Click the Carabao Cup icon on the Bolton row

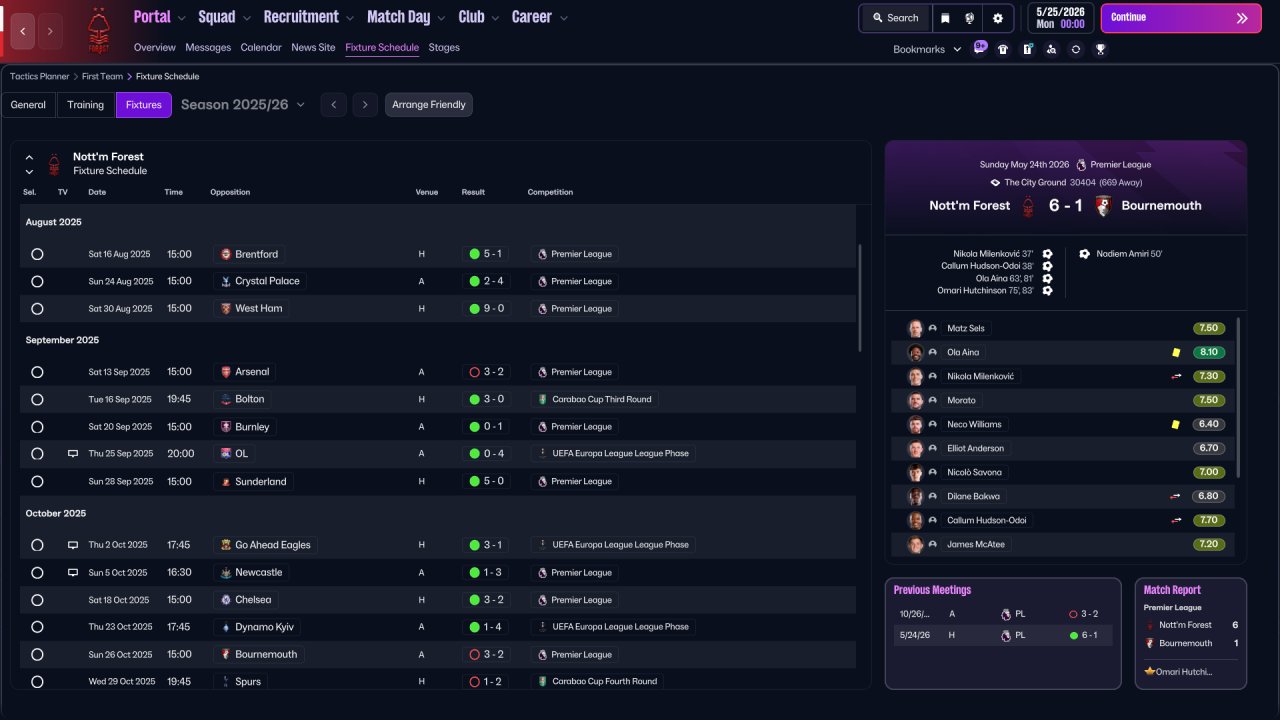(x=543, y=399)
